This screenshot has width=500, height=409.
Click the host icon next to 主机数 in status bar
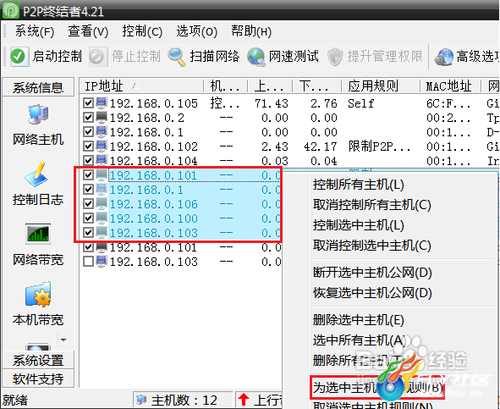[142, 399]
